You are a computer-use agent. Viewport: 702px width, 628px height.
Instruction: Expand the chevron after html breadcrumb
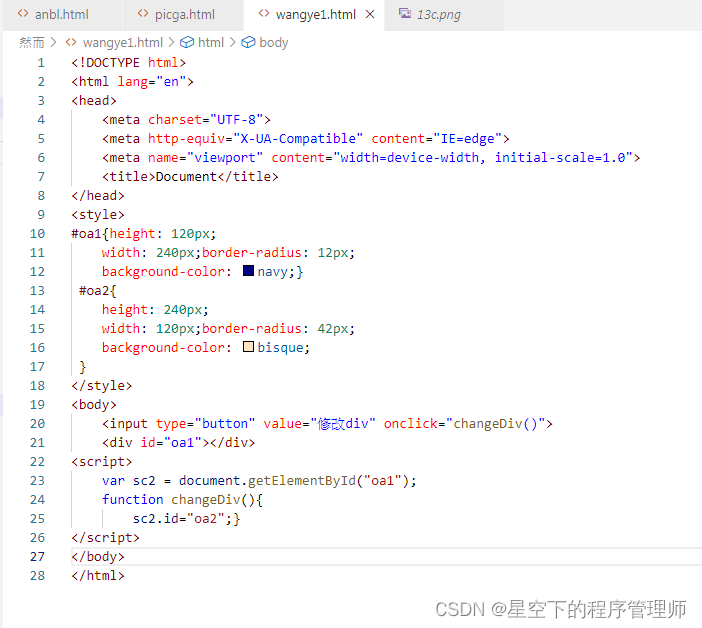[233, 43]
